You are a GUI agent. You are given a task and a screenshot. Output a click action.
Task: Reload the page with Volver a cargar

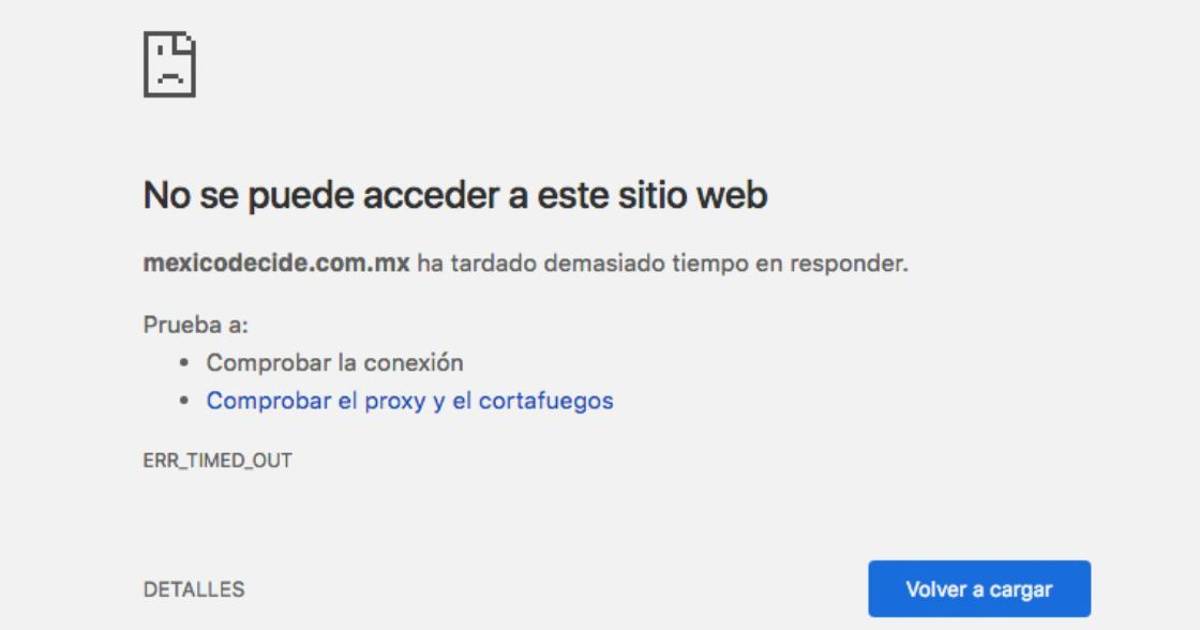click(x=979, y=589)
